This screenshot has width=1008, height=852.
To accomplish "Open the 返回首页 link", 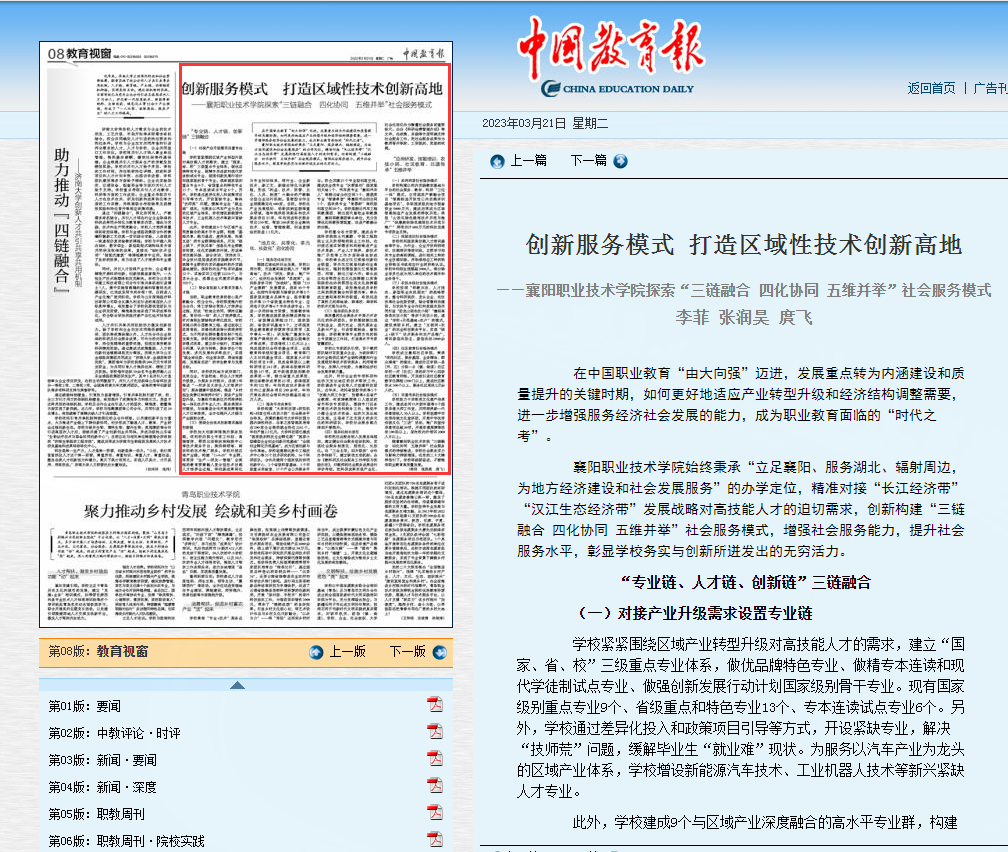I will click(x=931, y=88).
